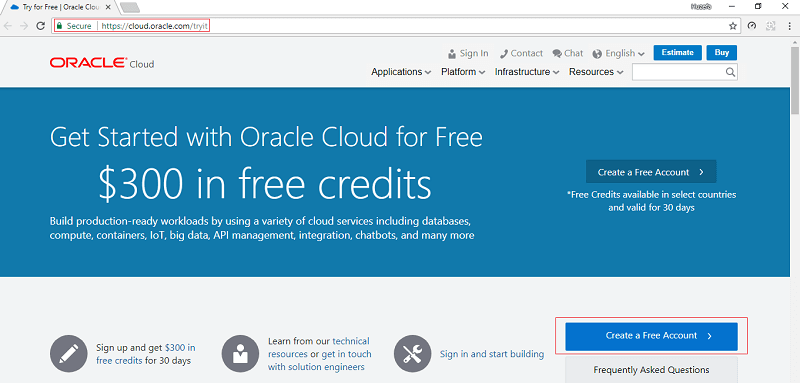Click the Buy button
The height and width of the screenshot is (383, 800).
[721, 53]
